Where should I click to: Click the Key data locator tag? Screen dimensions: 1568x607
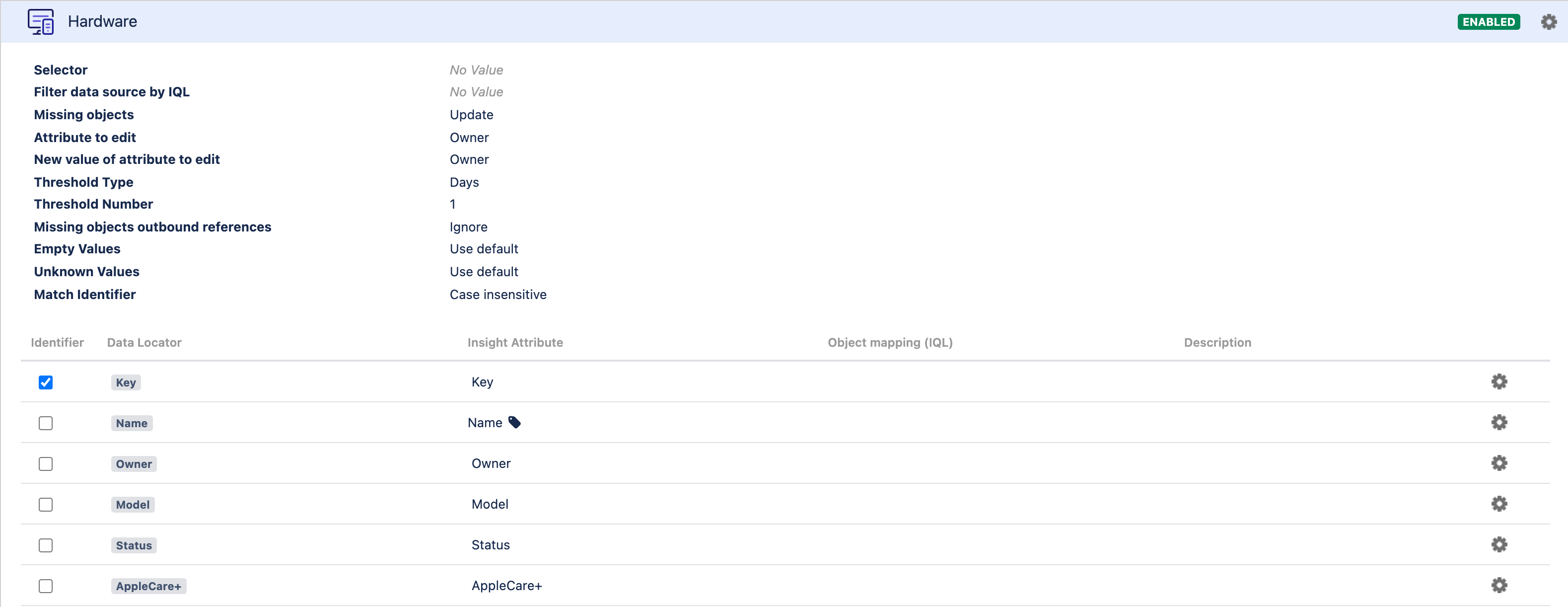click(126, 382)
